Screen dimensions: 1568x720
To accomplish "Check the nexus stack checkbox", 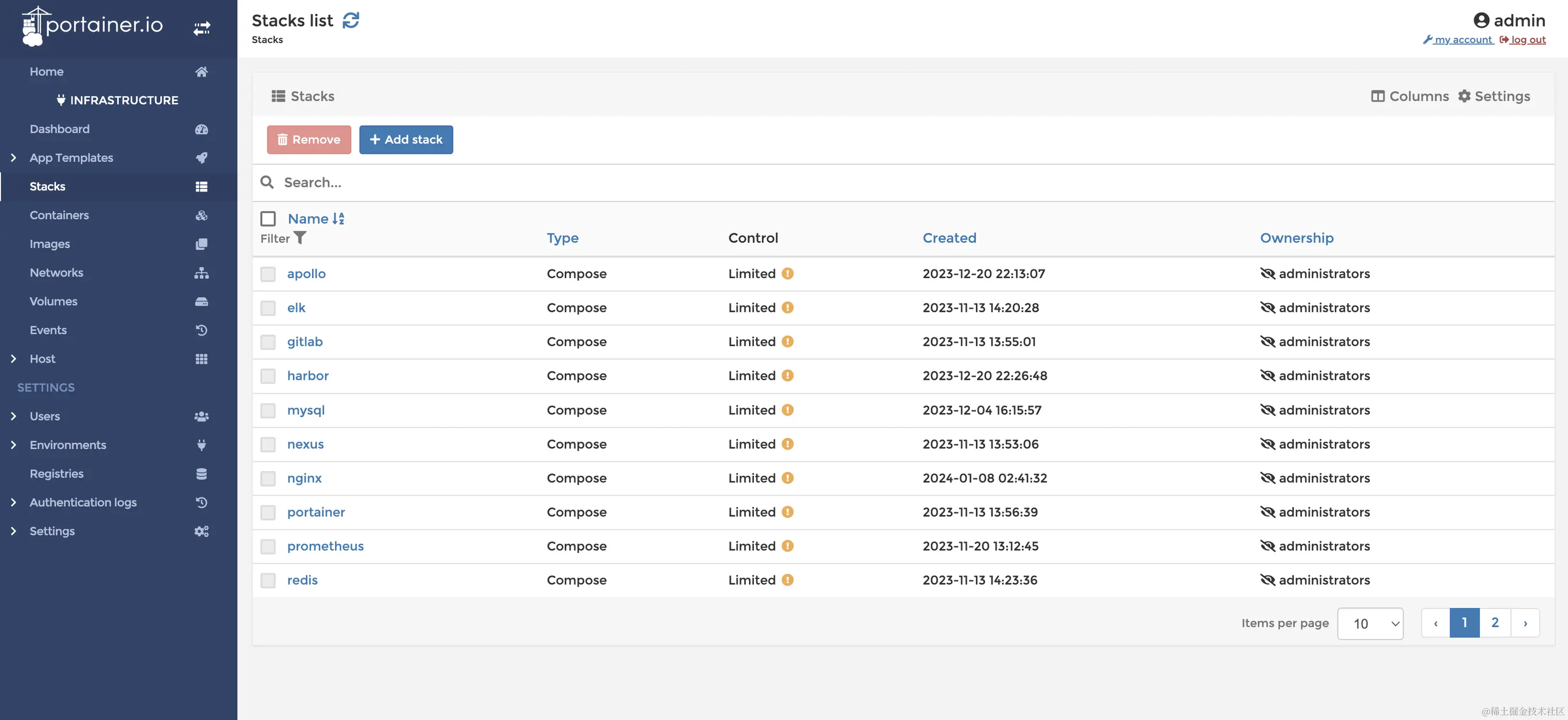I will 268,445.
